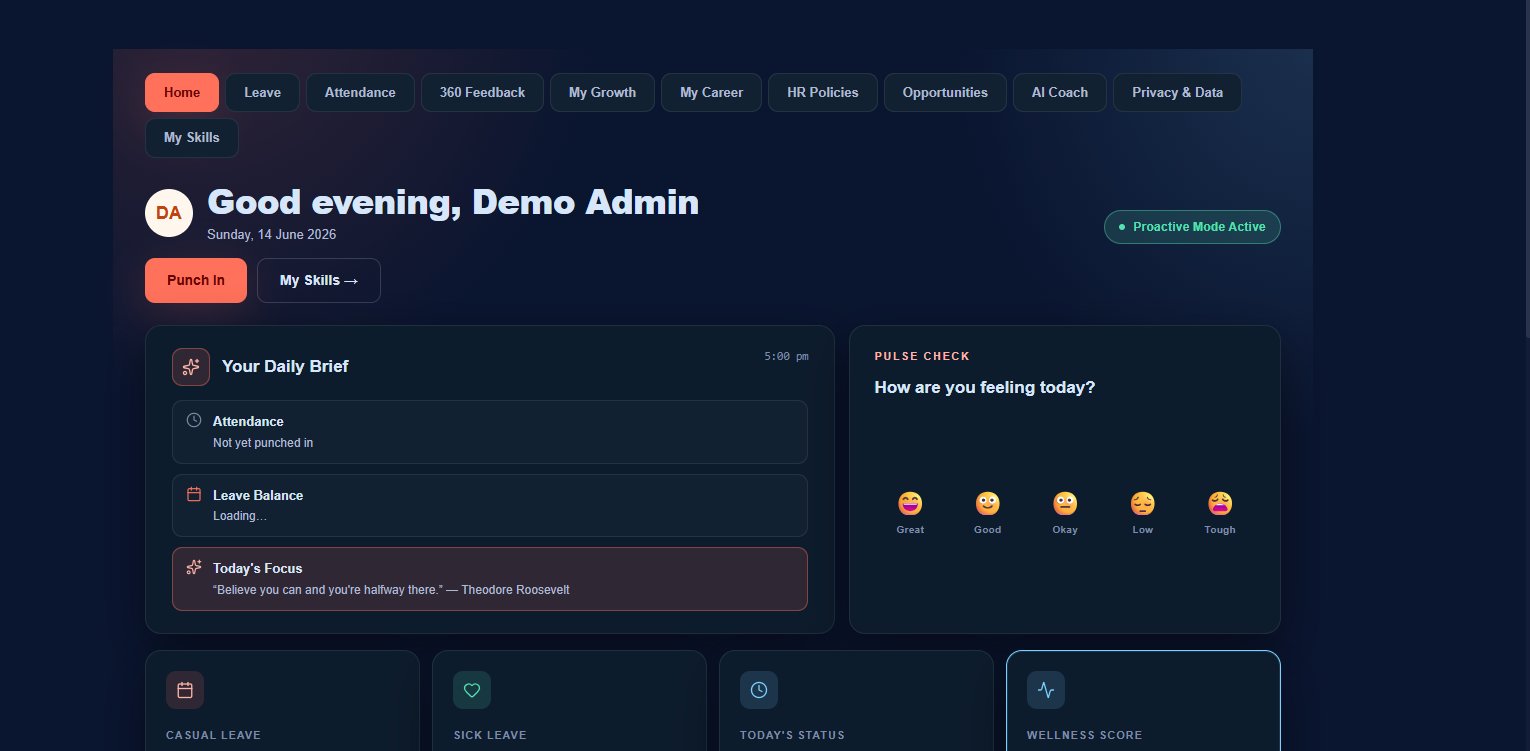The width and height of the screenshot is (1530, 751).
Task: Click the Leave Balance calendar icon
Action: [x=194, y=494]
